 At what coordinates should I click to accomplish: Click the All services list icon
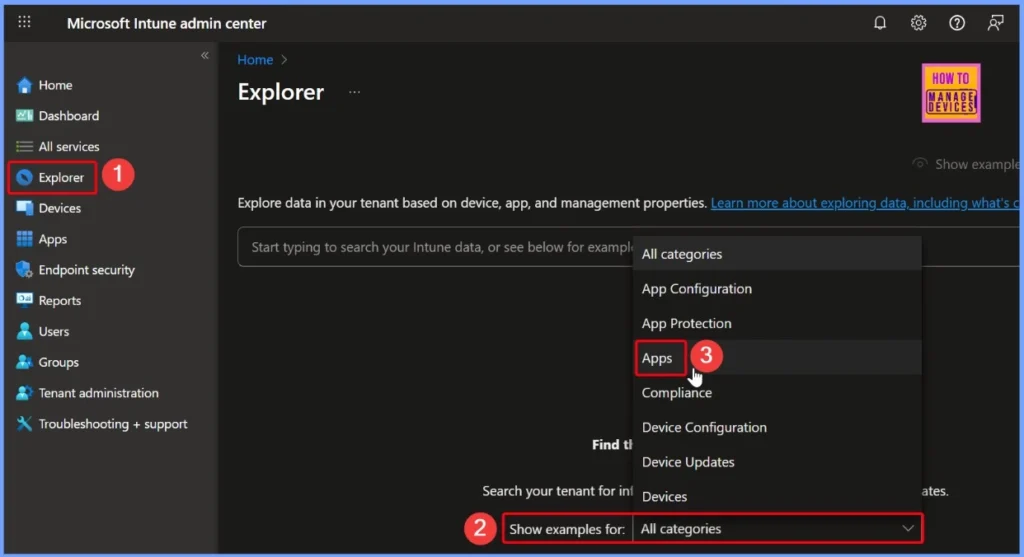point(24,146)
